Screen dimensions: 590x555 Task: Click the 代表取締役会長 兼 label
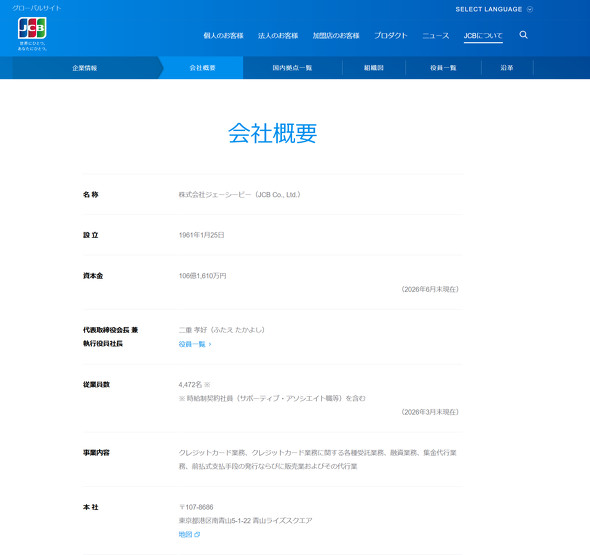tap(110, 330)
